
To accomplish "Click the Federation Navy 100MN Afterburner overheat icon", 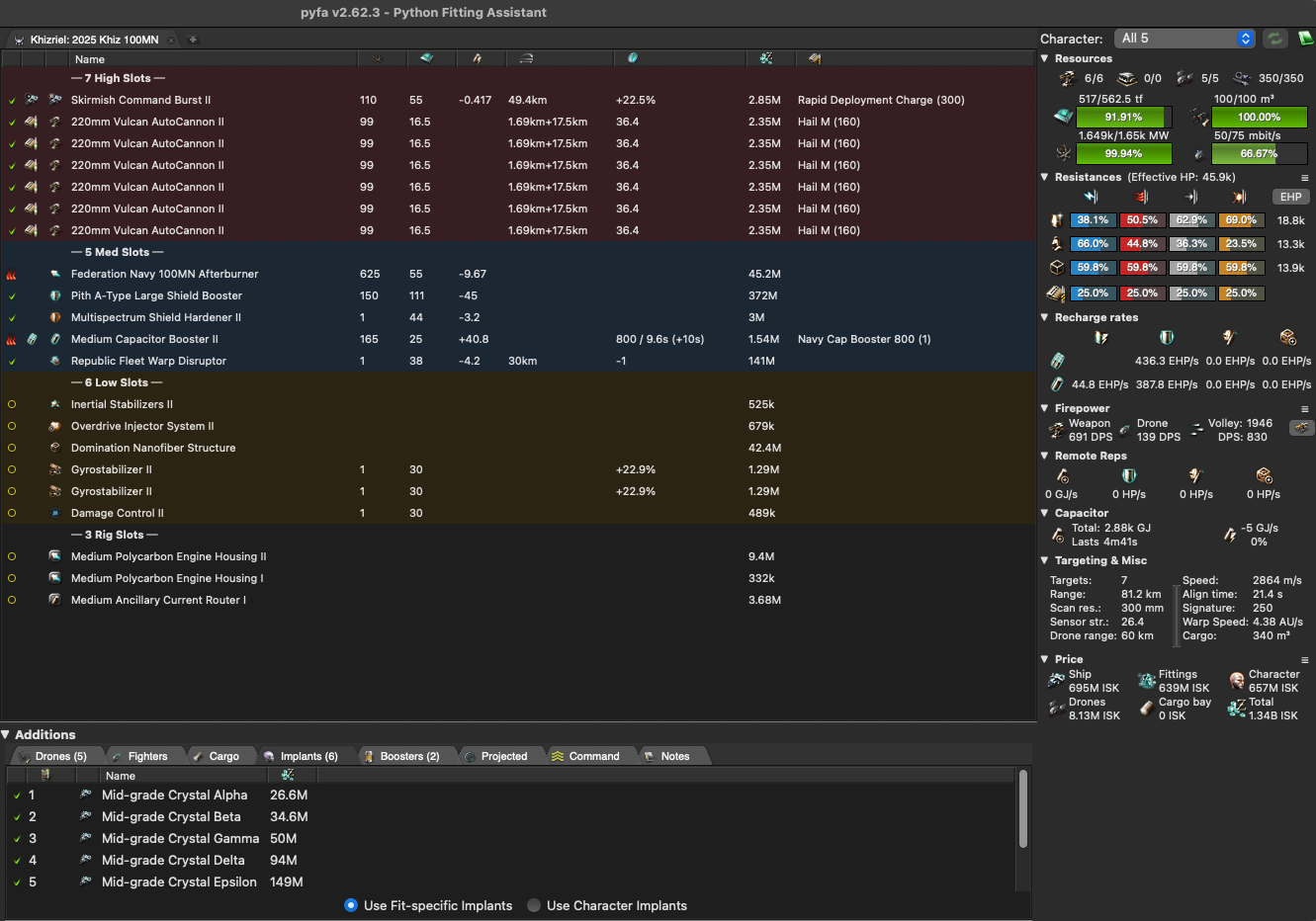I will pos(12,275).
